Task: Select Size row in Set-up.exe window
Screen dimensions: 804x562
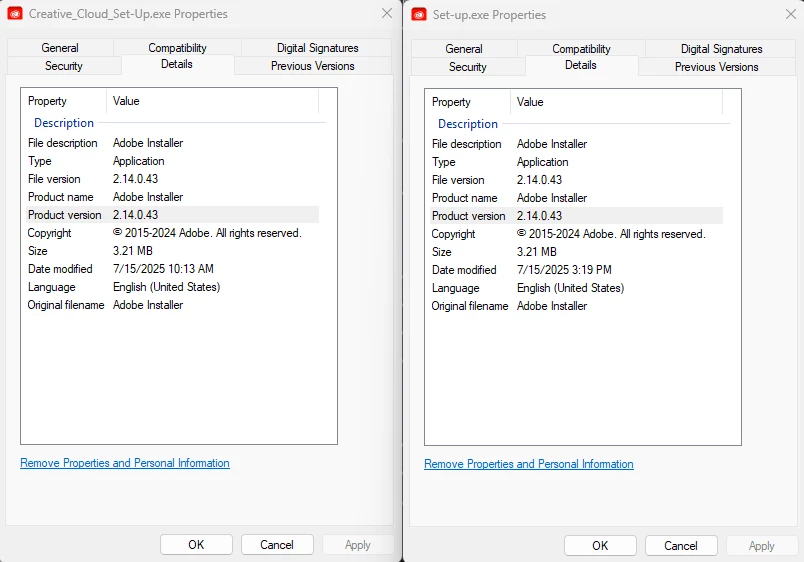Action: [576, 252]
